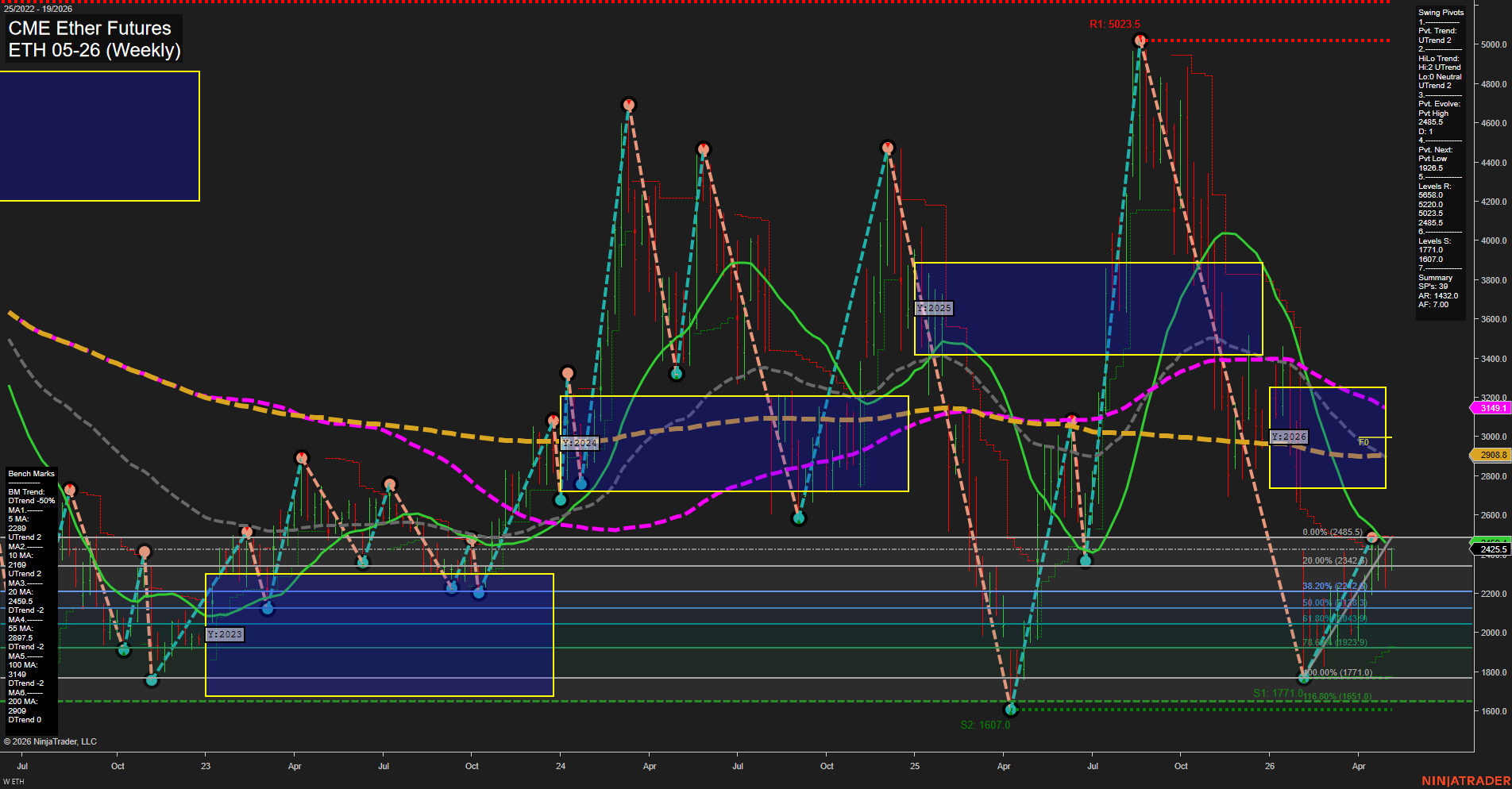1512x789 pixels.
Task: Select the Lo:0 Neutral line
Action: click(1440, 77)
